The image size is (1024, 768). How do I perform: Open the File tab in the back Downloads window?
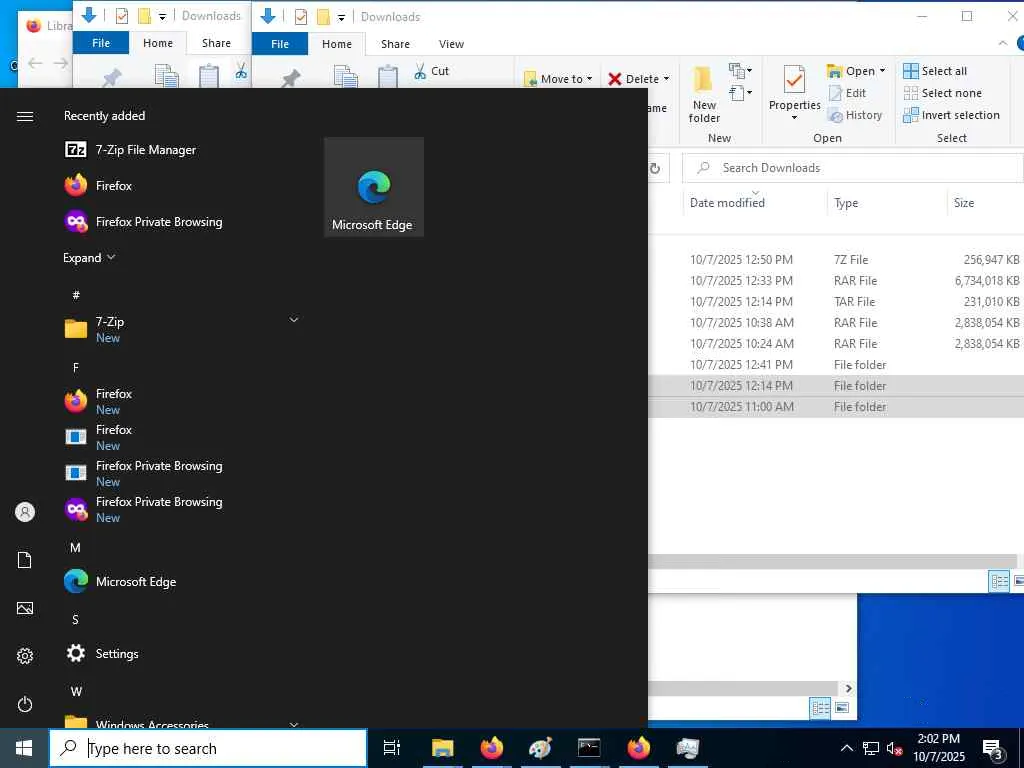(x=101, y=42)
